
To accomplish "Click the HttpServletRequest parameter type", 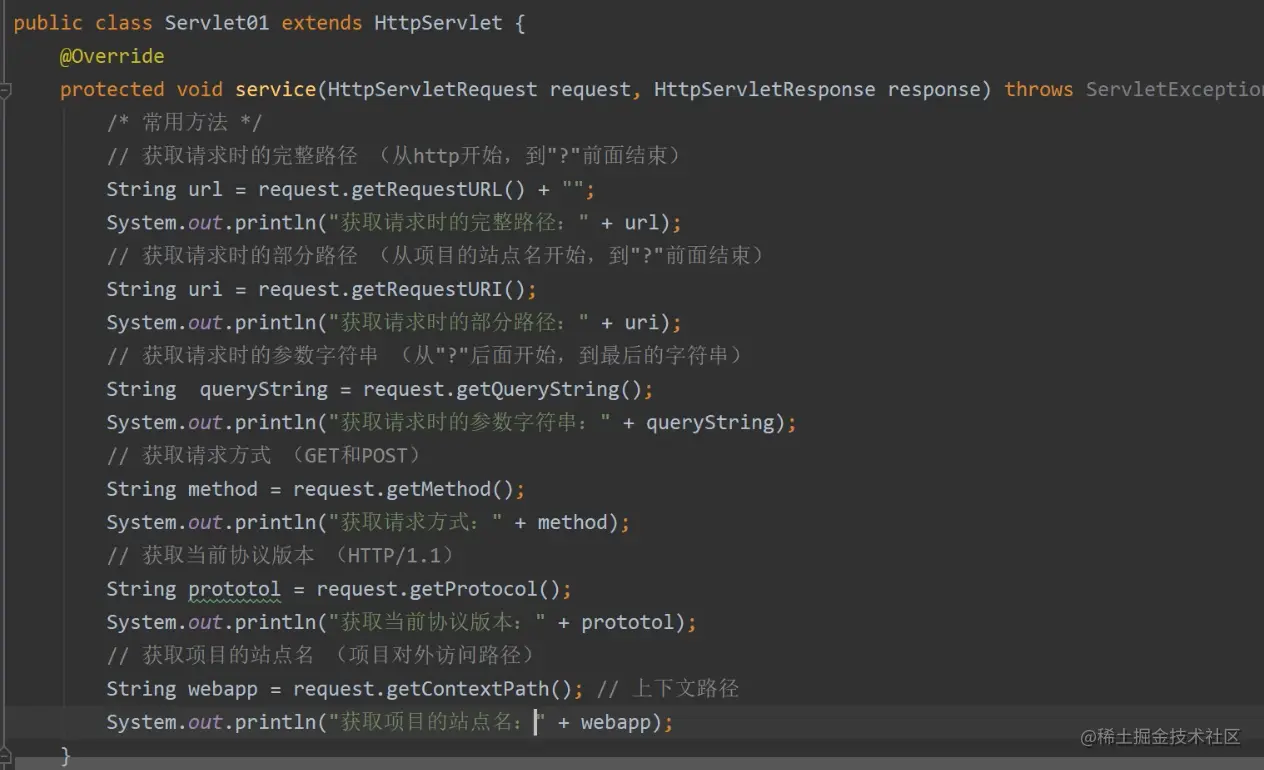I will (432, 89).
